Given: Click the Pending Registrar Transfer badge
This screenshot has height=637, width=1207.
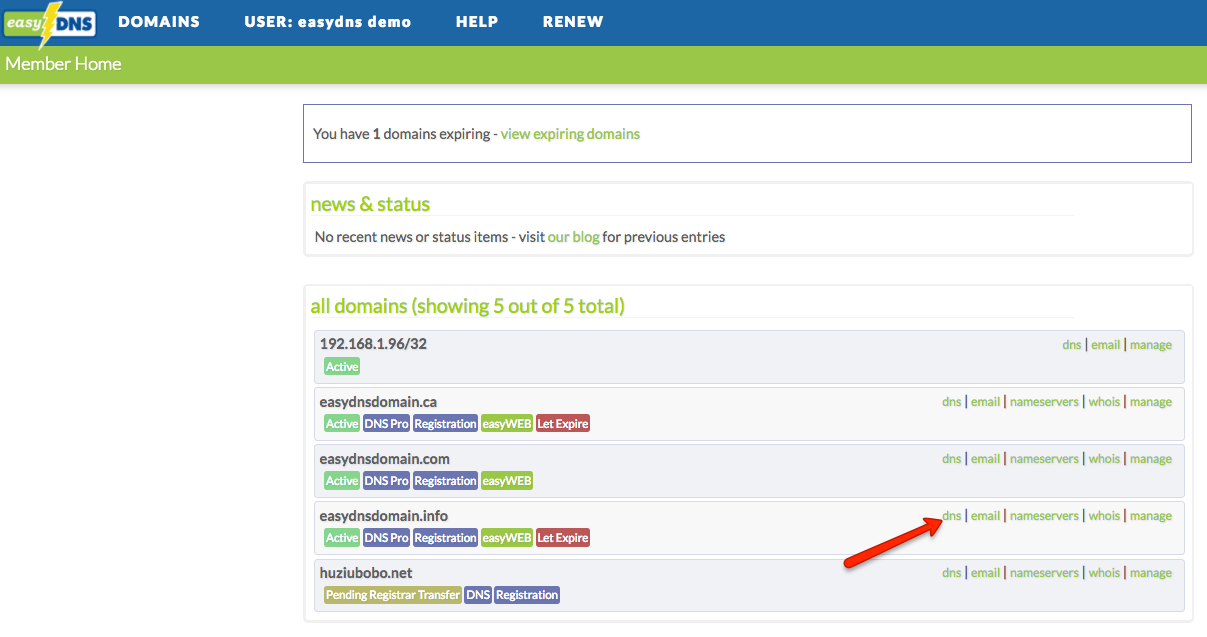Looking at the screenshot, I should 393,595.
